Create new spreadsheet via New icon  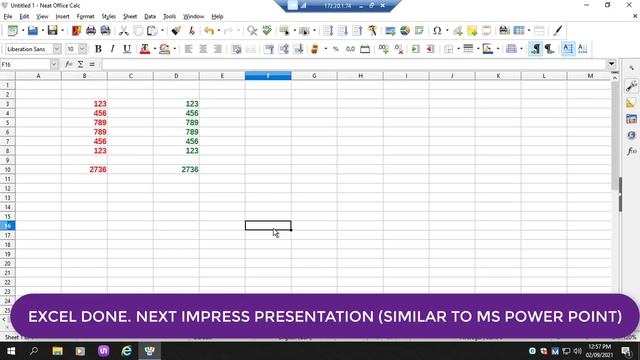pos(13,31)
